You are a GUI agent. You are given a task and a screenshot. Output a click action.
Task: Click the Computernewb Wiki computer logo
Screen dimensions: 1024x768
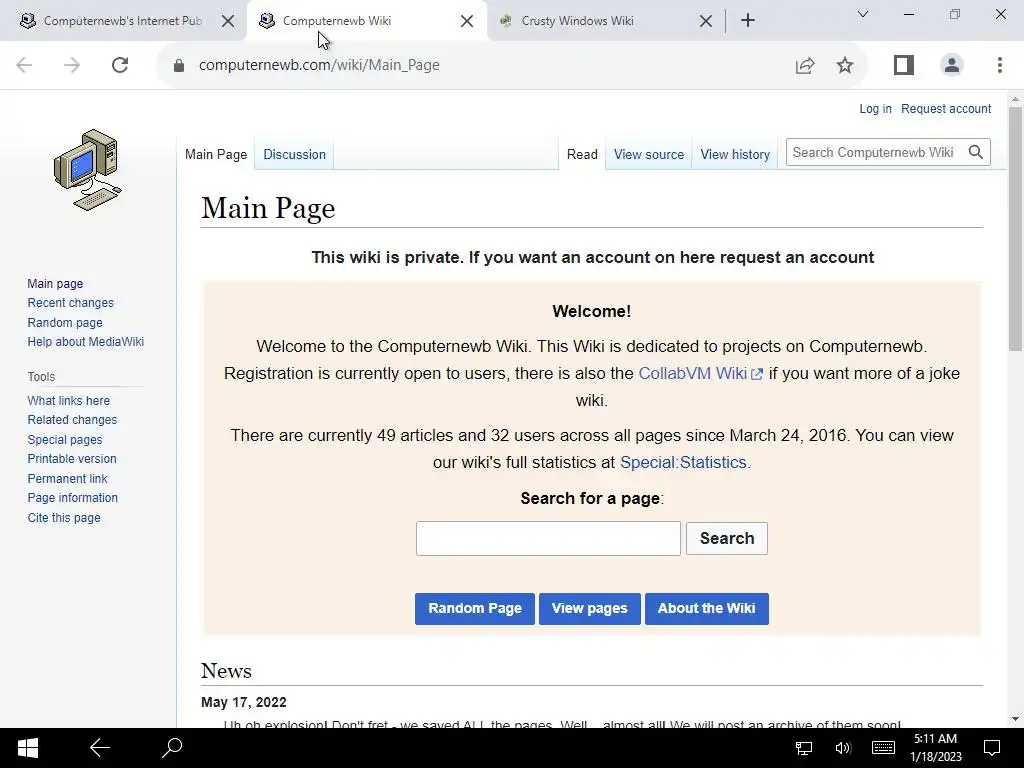coord(88,170)
